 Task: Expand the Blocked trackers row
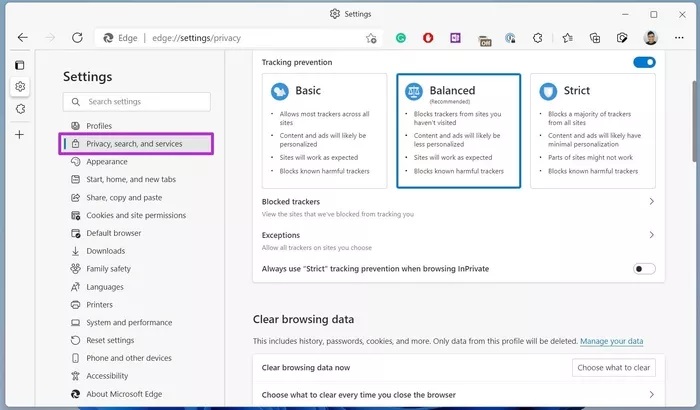(651, 202)
